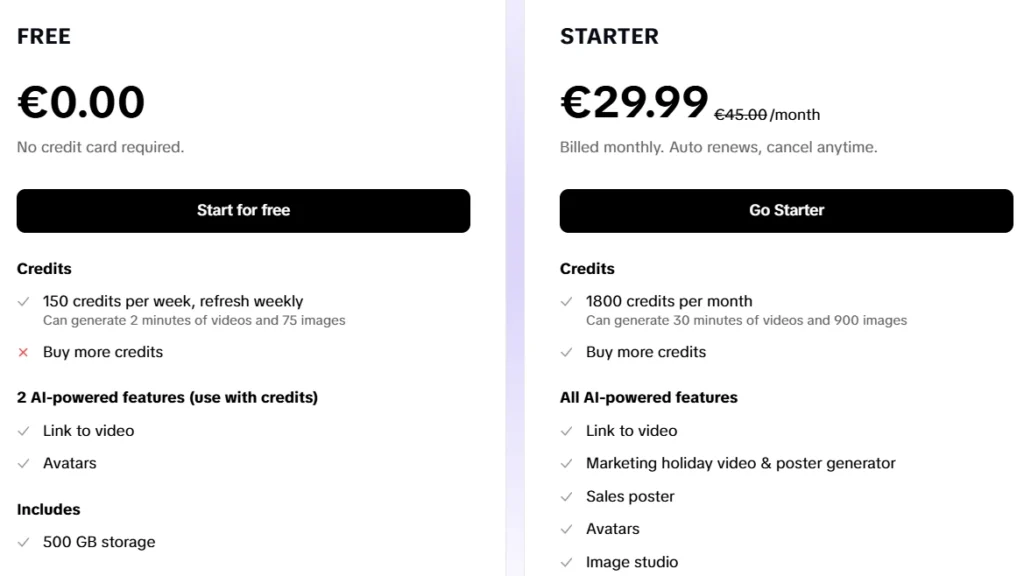Viewport: 1024px width, 576px height.
Task: Select the FREE plan heading
Action: (44, 37)
